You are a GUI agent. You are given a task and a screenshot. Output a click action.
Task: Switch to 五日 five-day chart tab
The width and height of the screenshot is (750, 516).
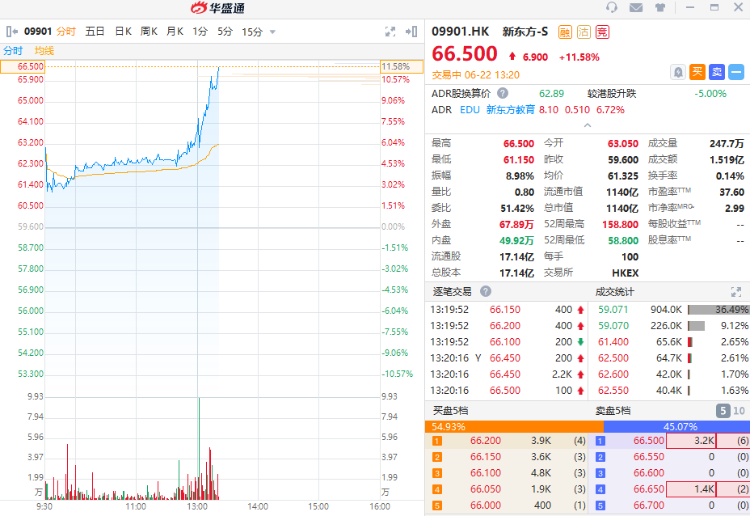coord(95,32)
